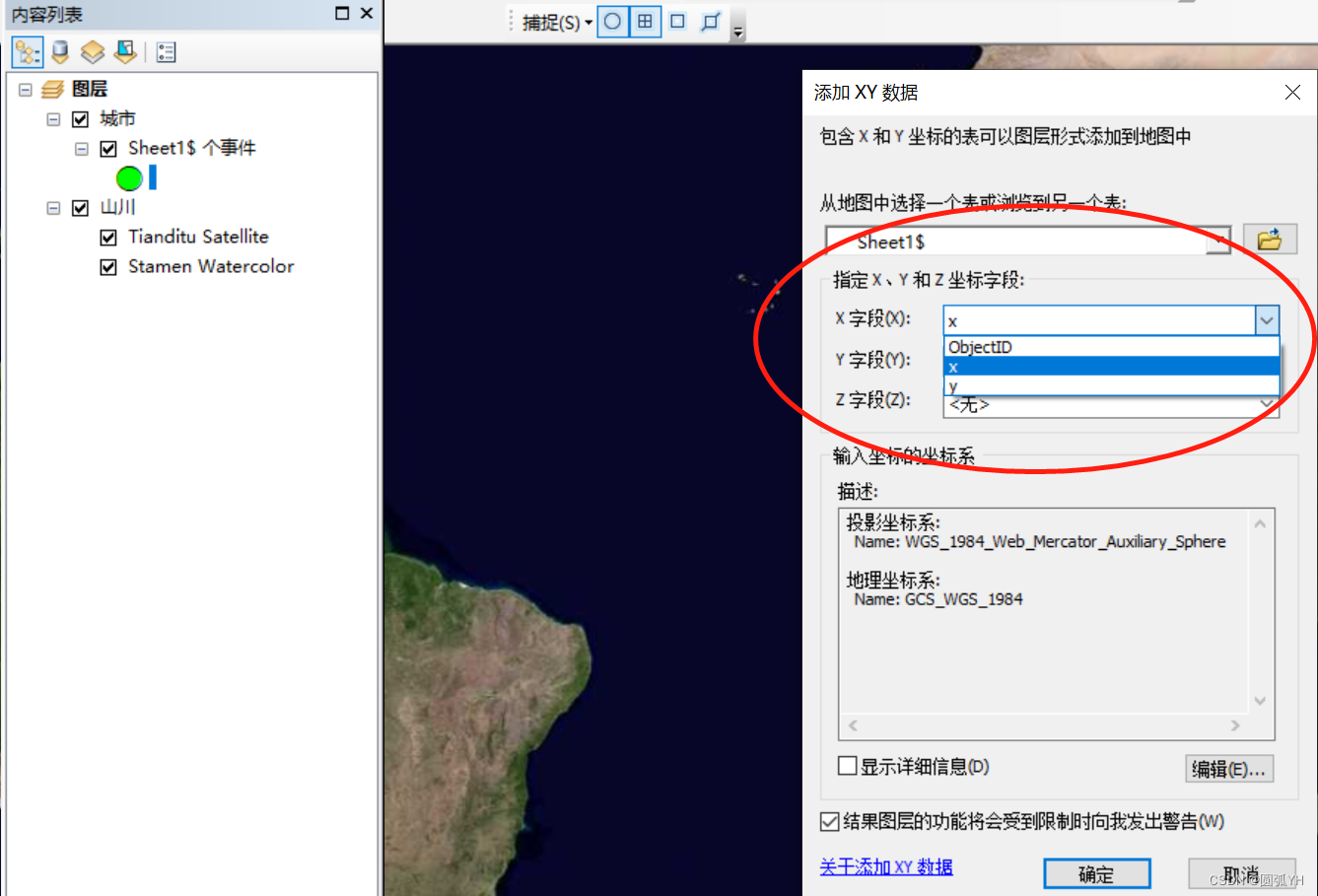
Task: Open the browse folder icon for table selection
Action: (1271, 239)
